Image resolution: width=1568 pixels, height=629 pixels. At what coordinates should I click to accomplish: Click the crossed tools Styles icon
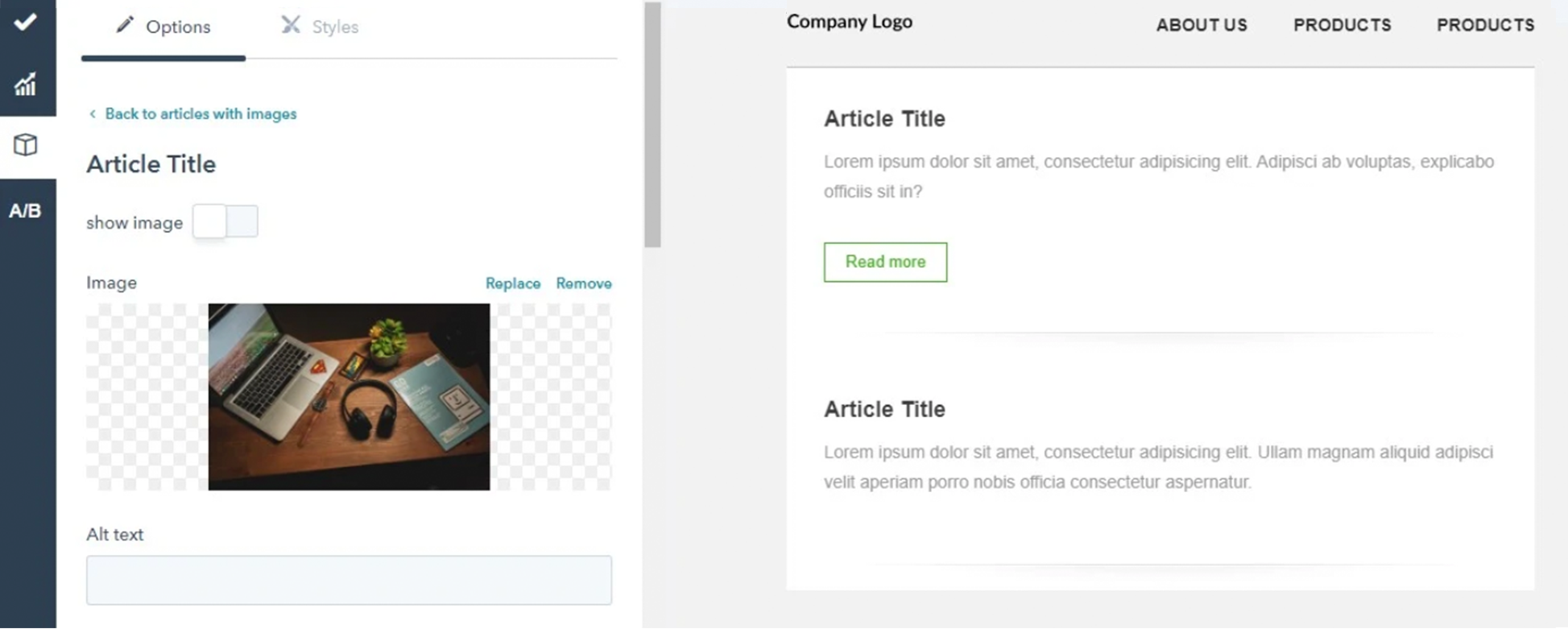click(x=290, y=25)
